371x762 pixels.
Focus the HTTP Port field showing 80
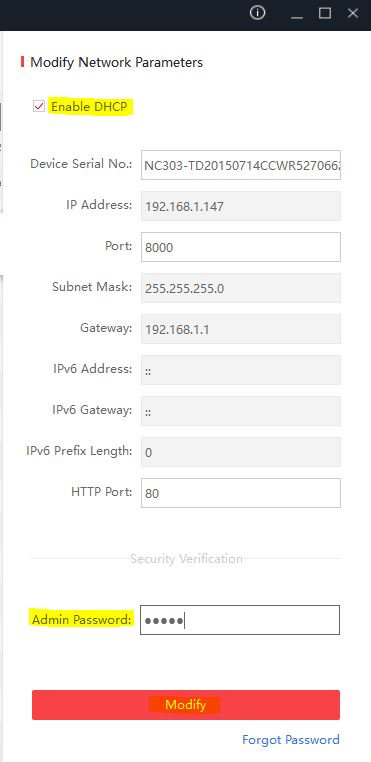(x=241, y=493)
